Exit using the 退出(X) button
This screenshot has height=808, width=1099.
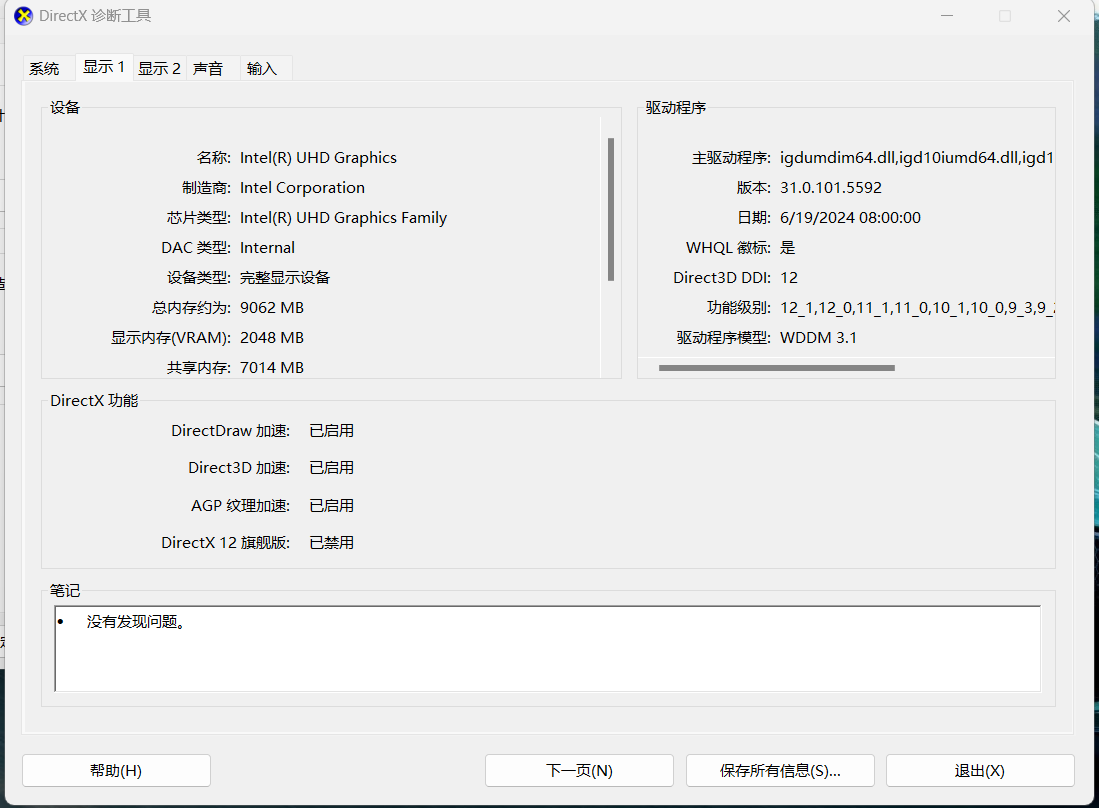[980, 770]
